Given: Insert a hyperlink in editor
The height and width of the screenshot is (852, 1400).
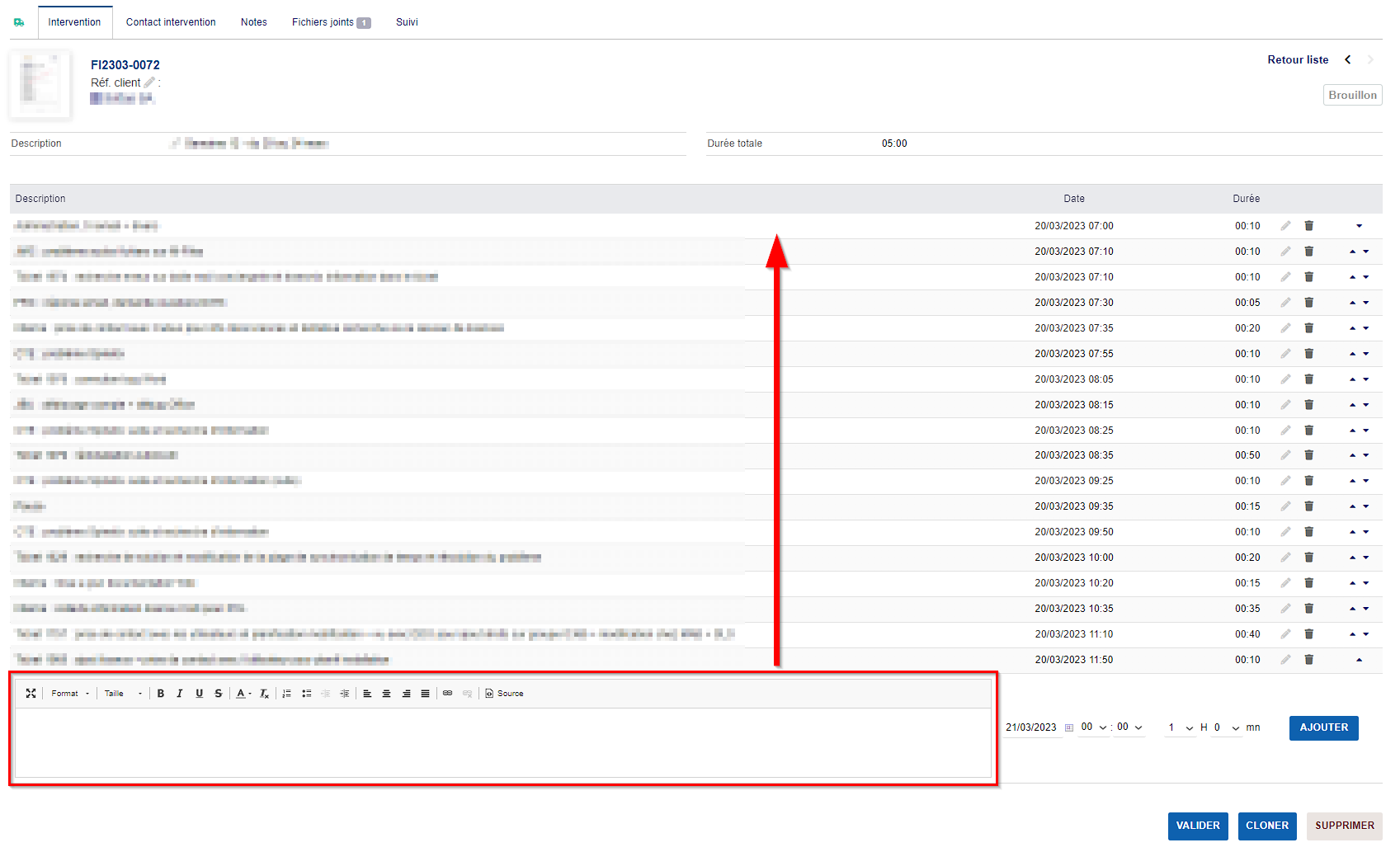Looking at the screenshot, I should click(x=447, y=694).
